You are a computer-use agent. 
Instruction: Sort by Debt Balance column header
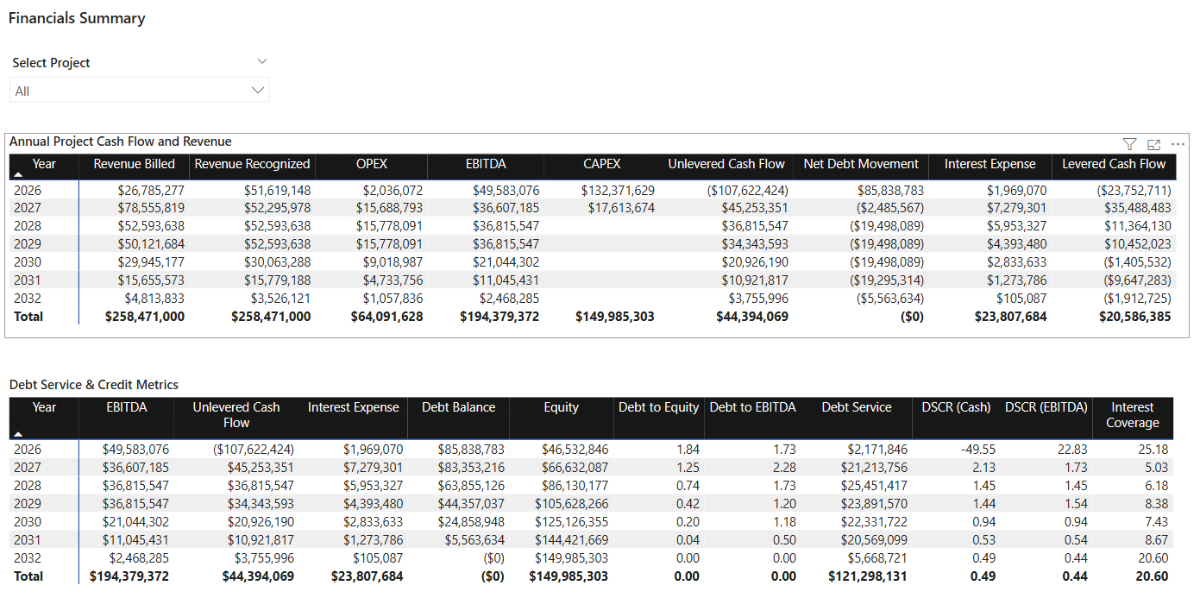point(458,408)
